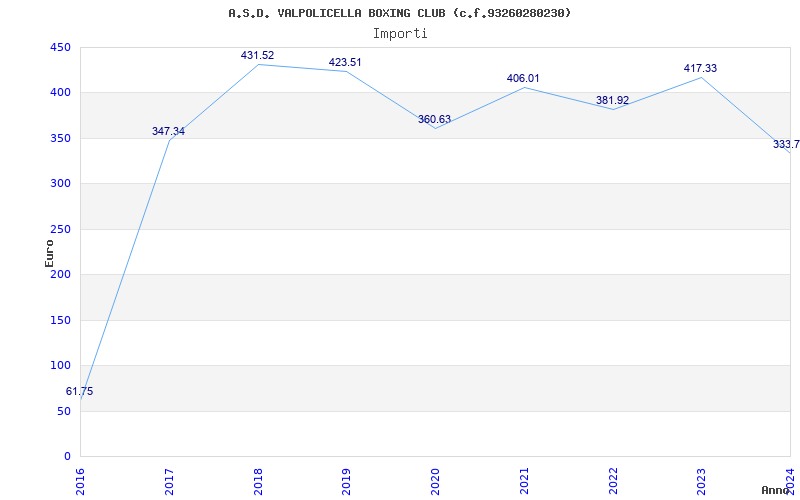
Task: Click the 350 y-axis tick label
Action: click(60, 138)
